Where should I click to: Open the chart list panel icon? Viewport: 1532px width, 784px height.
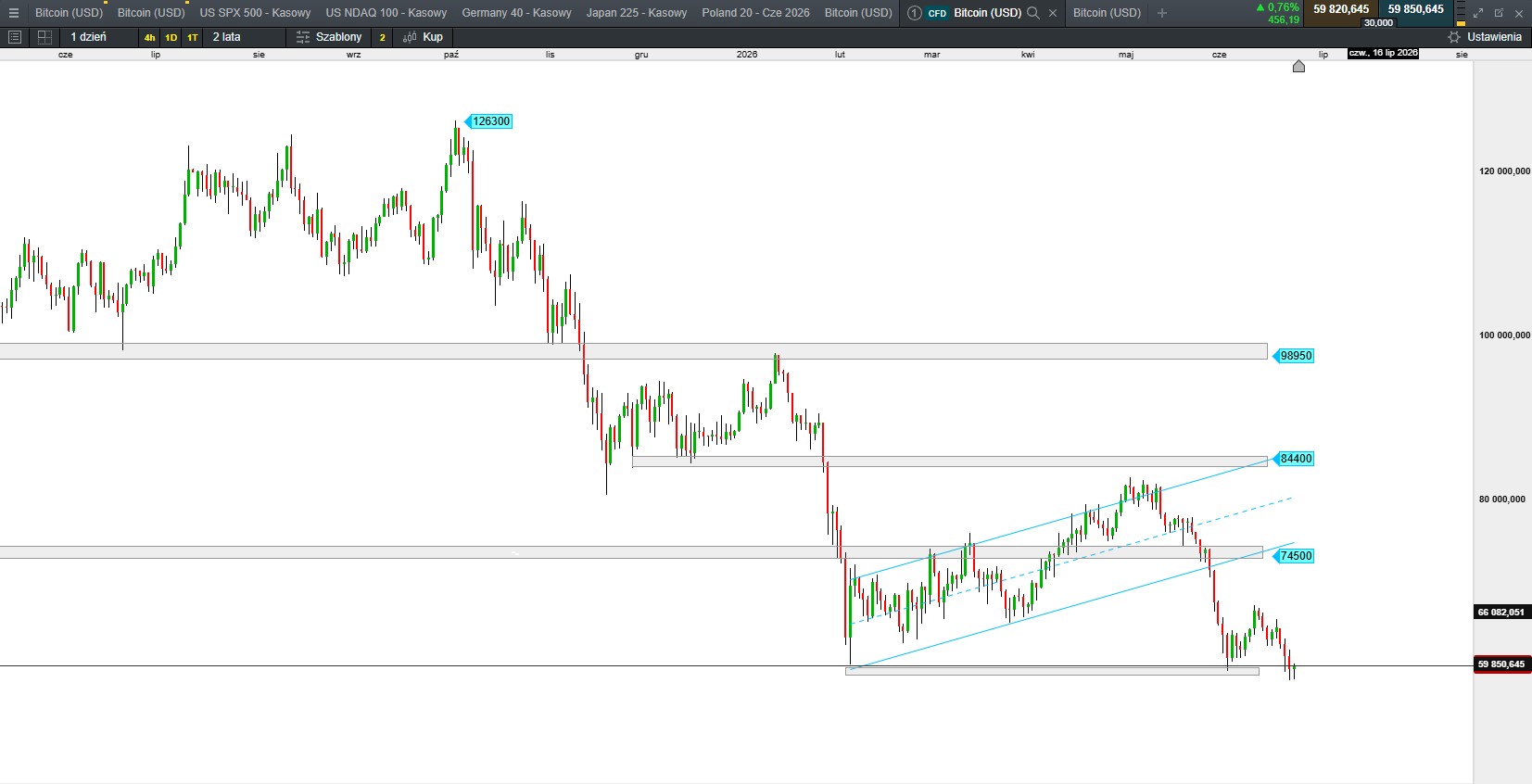tap(14, 37)
